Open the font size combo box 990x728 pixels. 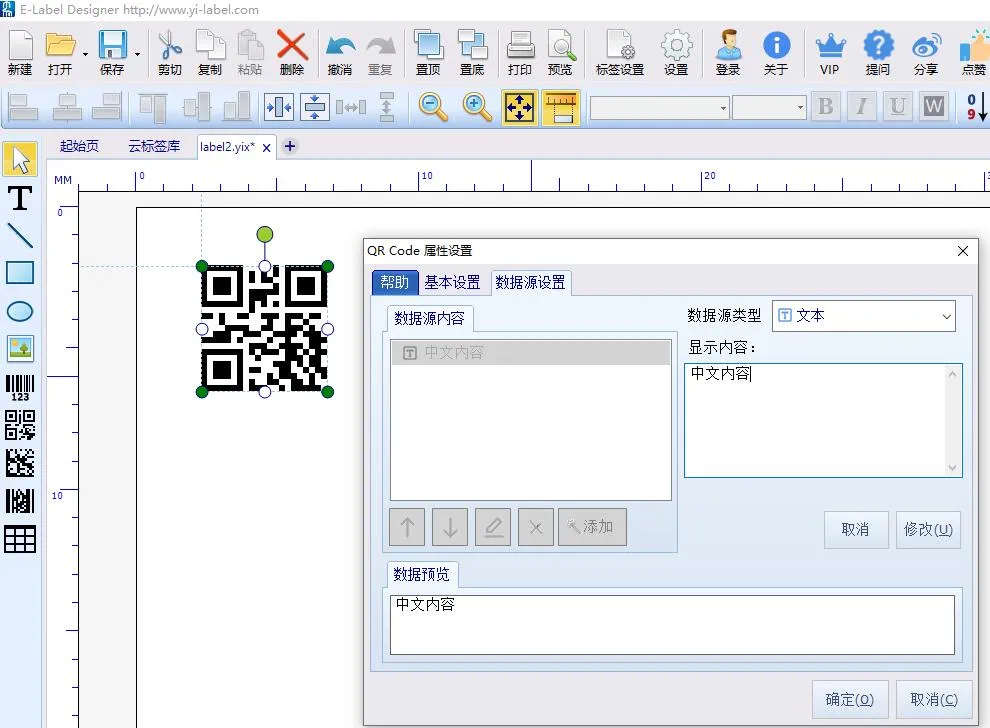769,108
